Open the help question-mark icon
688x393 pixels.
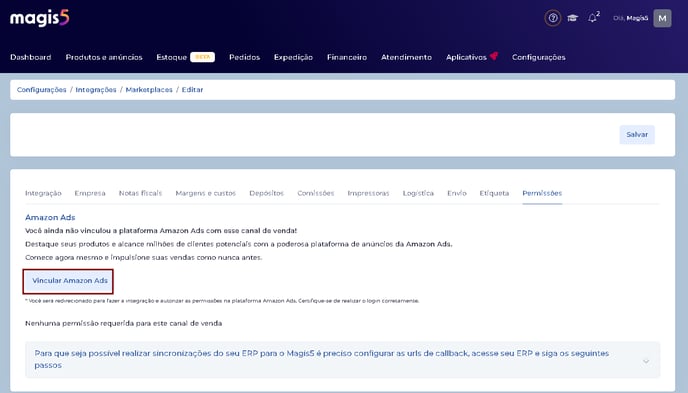click(x=553, y=18)
